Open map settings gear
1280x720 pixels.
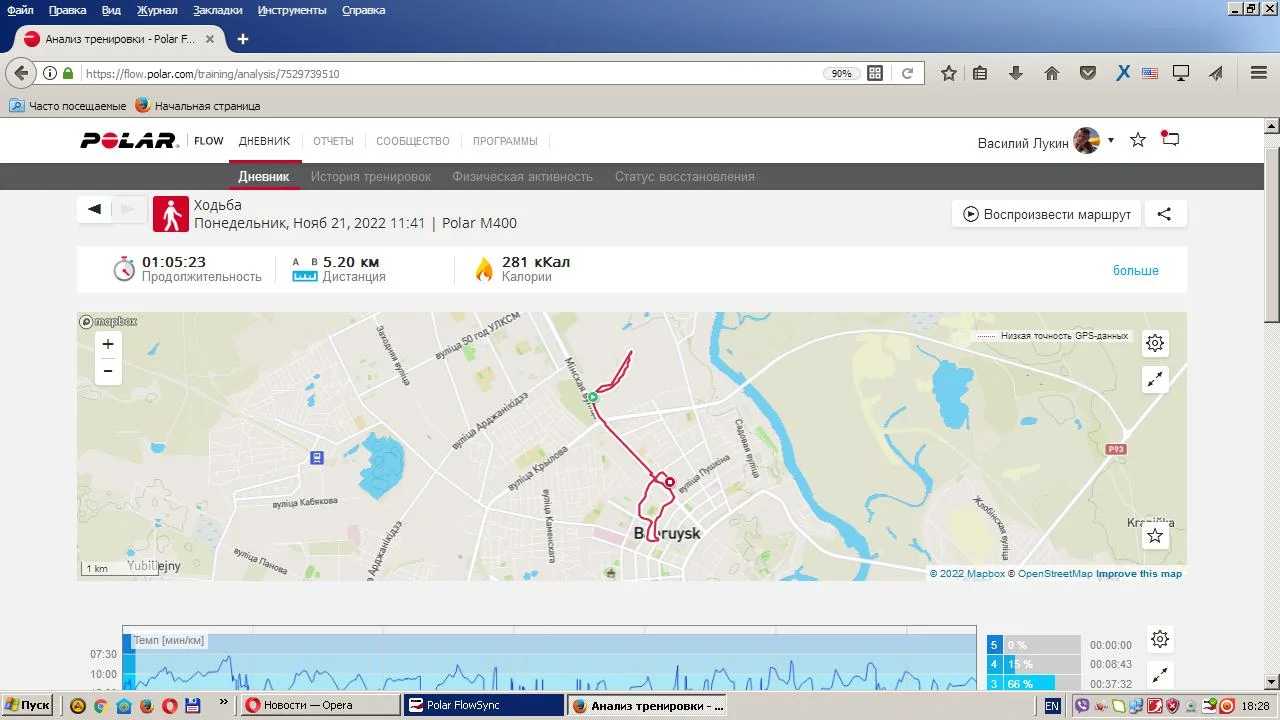1155,343
